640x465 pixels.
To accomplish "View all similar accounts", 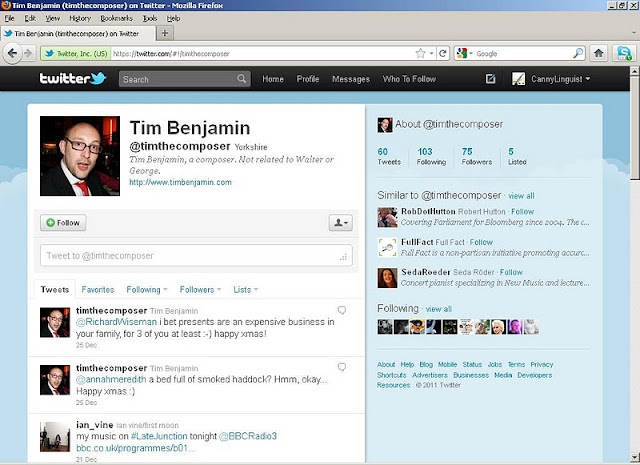I will [521, 196].
